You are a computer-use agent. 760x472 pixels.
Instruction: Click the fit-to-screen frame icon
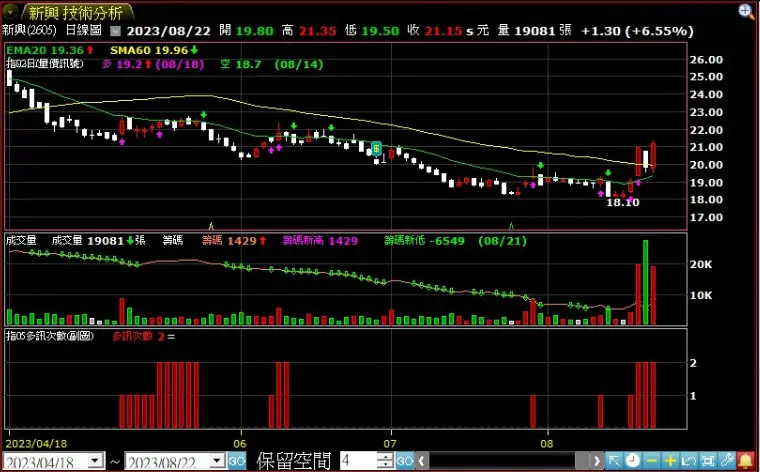point(708,461)
